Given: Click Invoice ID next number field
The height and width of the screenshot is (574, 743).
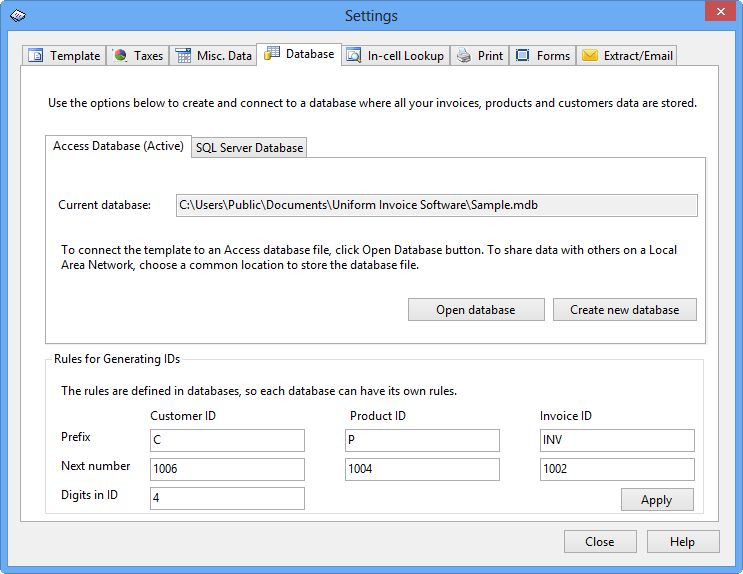Looking at the screenshot, I should pyautogui.click(x=617, y=469).
